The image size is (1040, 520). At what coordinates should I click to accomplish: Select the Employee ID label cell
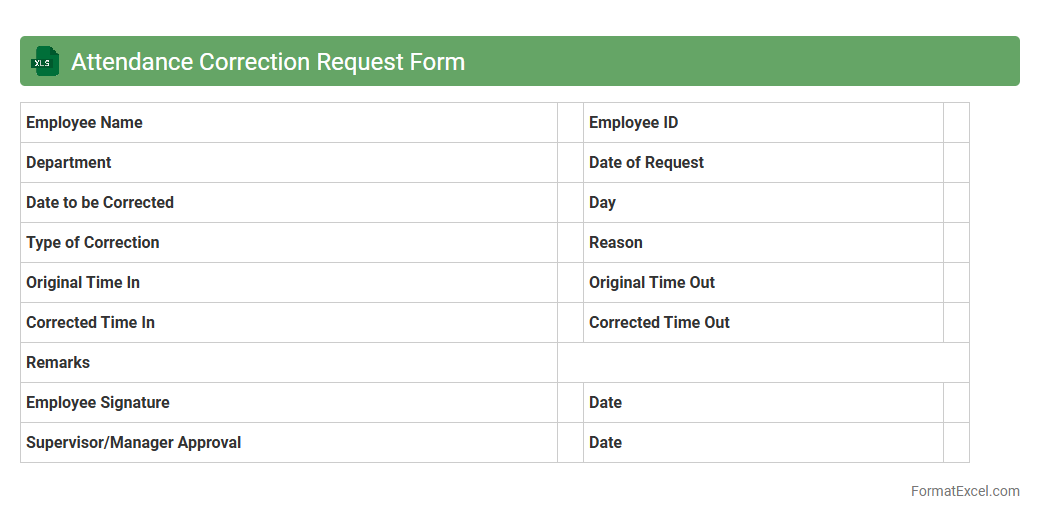click(762, 123)
